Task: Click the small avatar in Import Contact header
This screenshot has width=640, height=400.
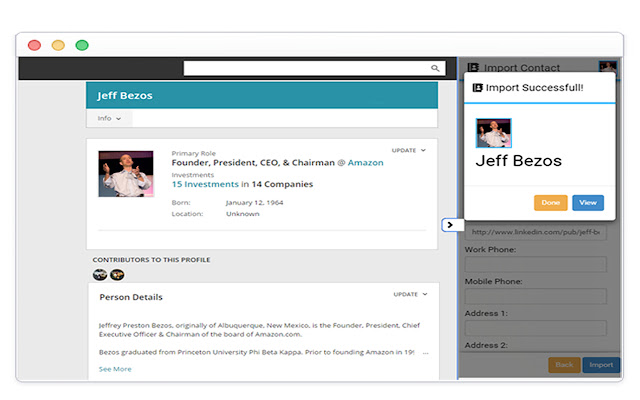Action: tap(608, 67)
